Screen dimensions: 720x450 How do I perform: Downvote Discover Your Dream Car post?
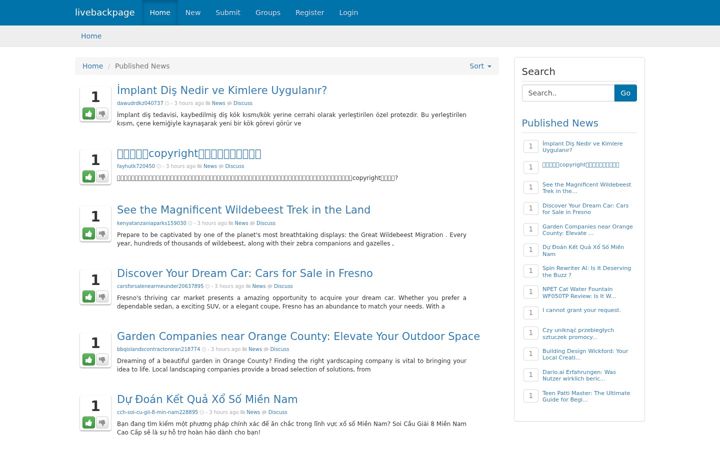pos(102,296)
